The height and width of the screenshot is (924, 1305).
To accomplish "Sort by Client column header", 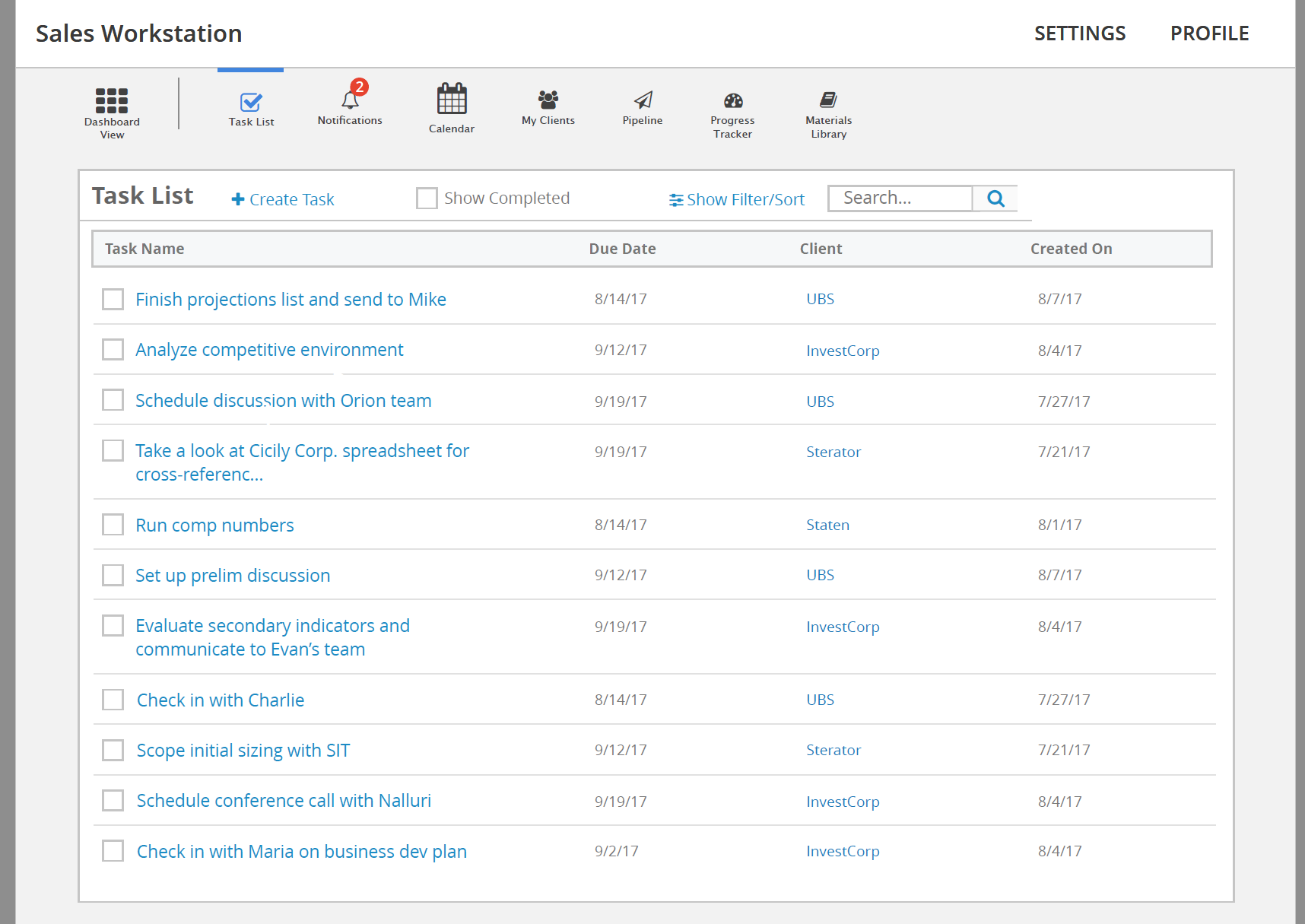I will click(x=821, y=249).
